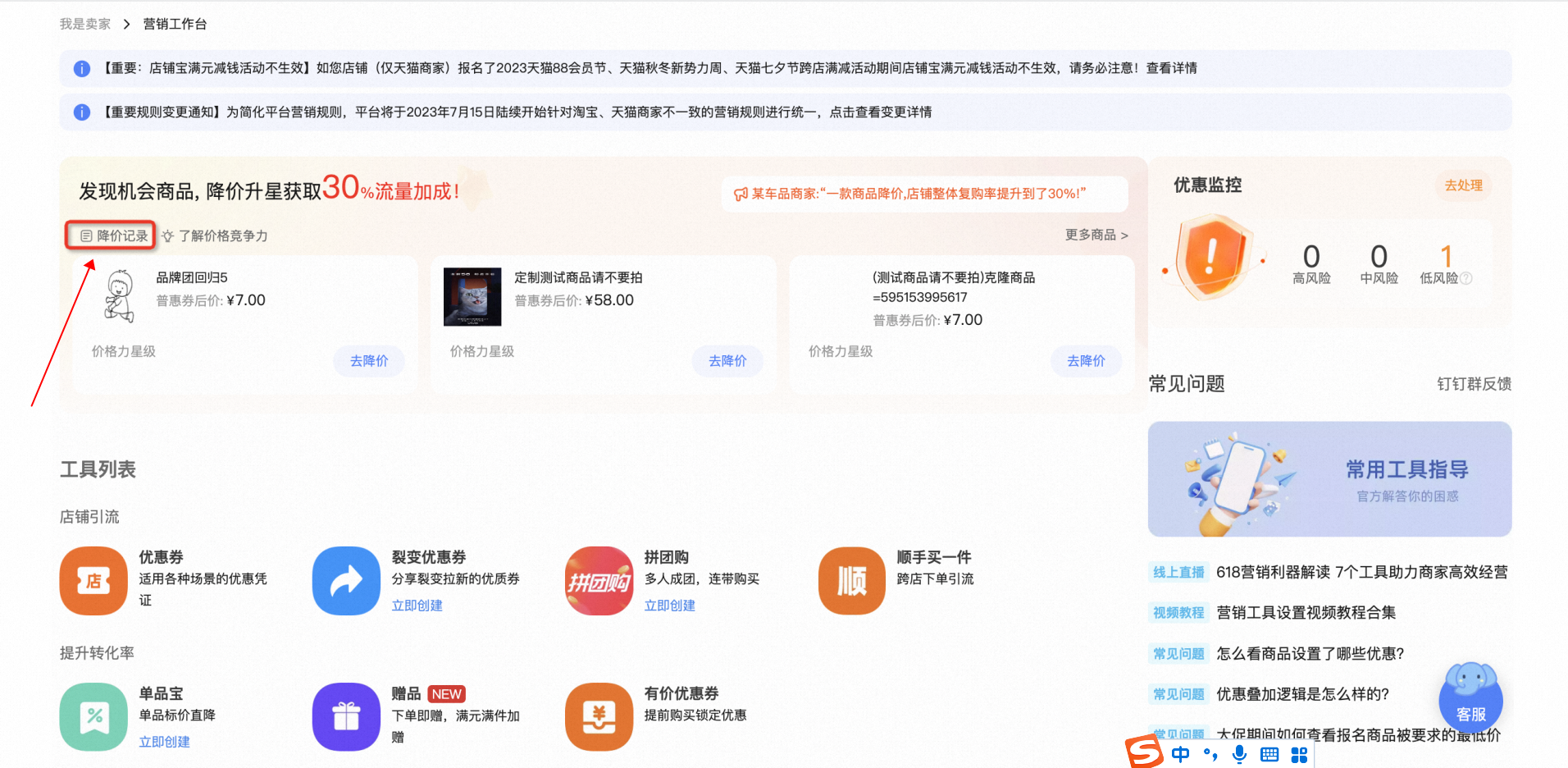Click 营销工作台 breadcrumb item

[175, 25]
